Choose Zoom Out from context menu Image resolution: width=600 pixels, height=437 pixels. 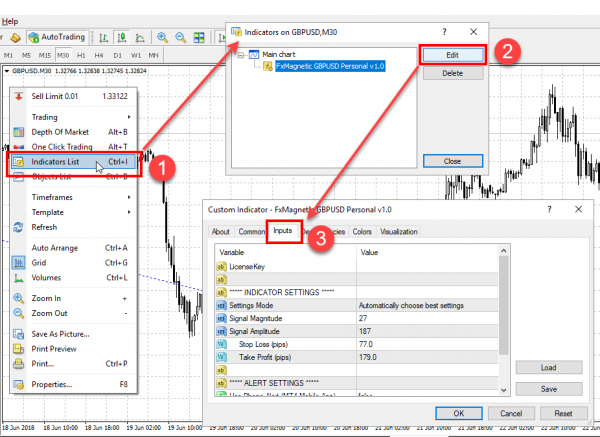(x=73, y=313)
